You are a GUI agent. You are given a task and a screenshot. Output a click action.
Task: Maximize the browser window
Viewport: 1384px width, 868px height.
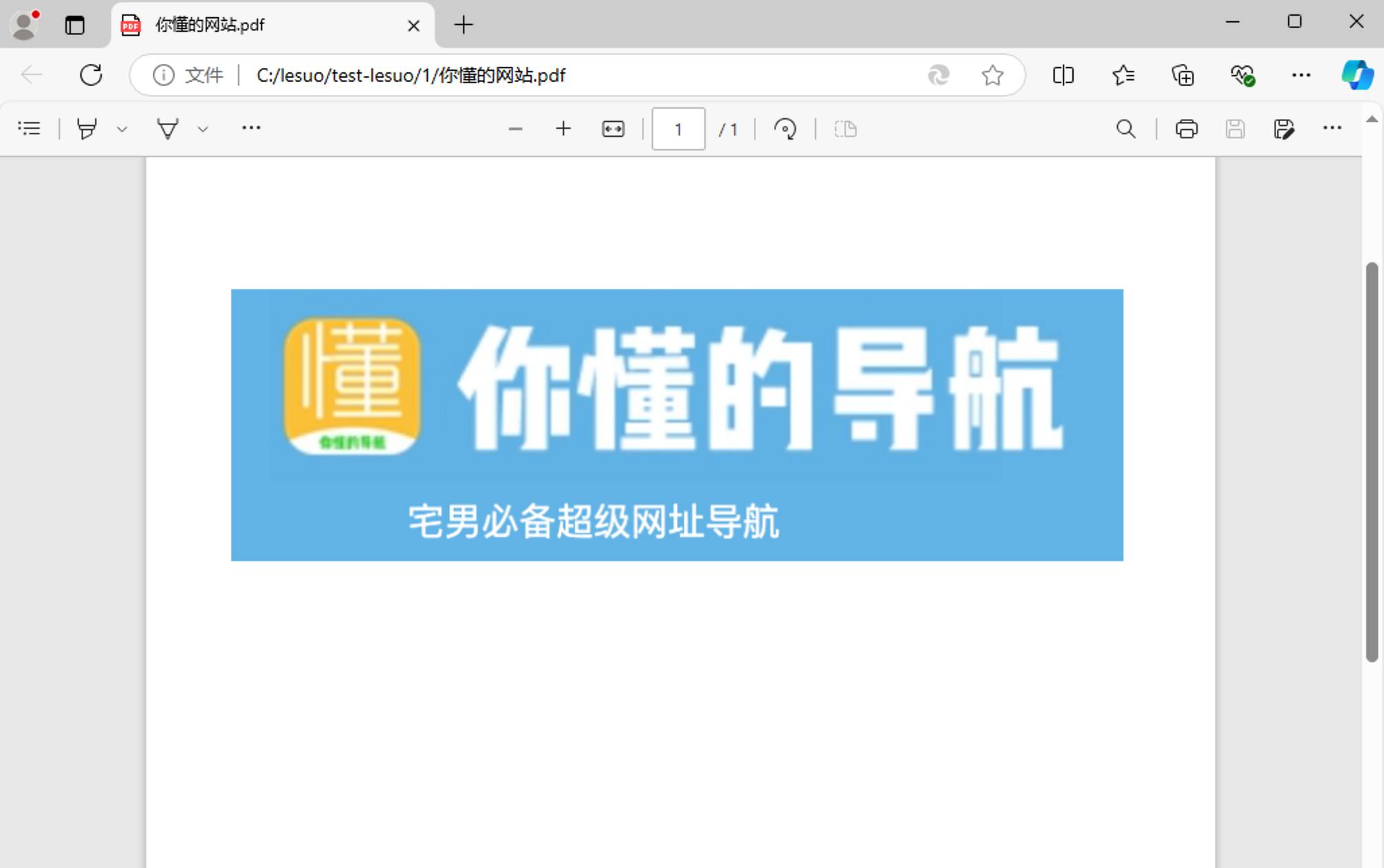click(x=1295, y=22)
